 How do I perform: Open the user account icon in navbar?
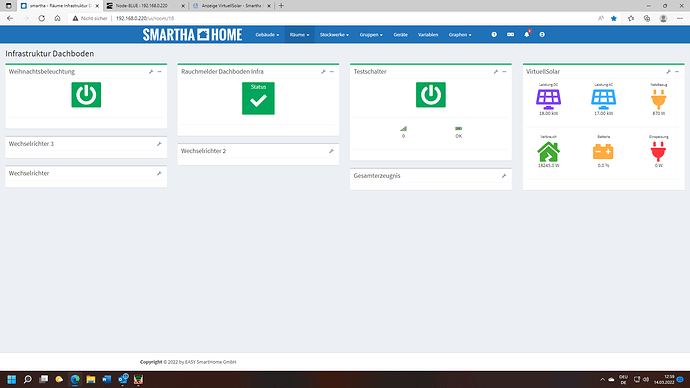coord(542,34)
